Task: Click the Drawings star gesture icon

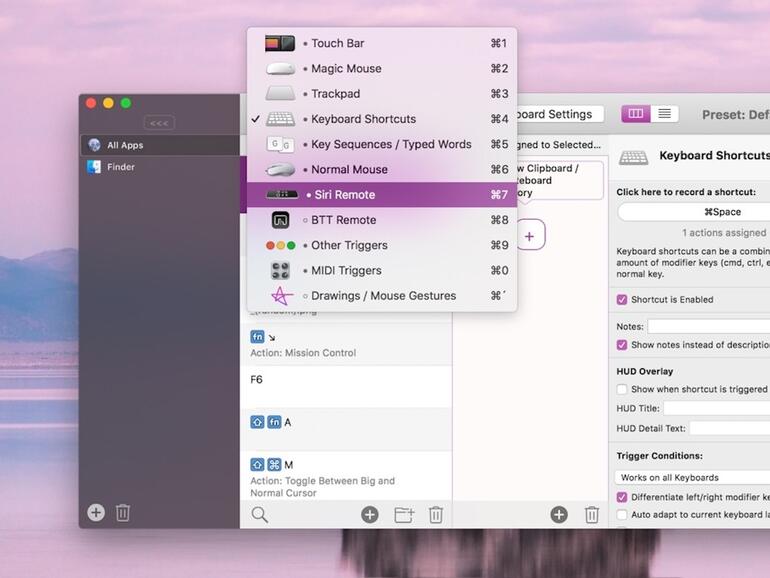Action: (x=281, y=296)
